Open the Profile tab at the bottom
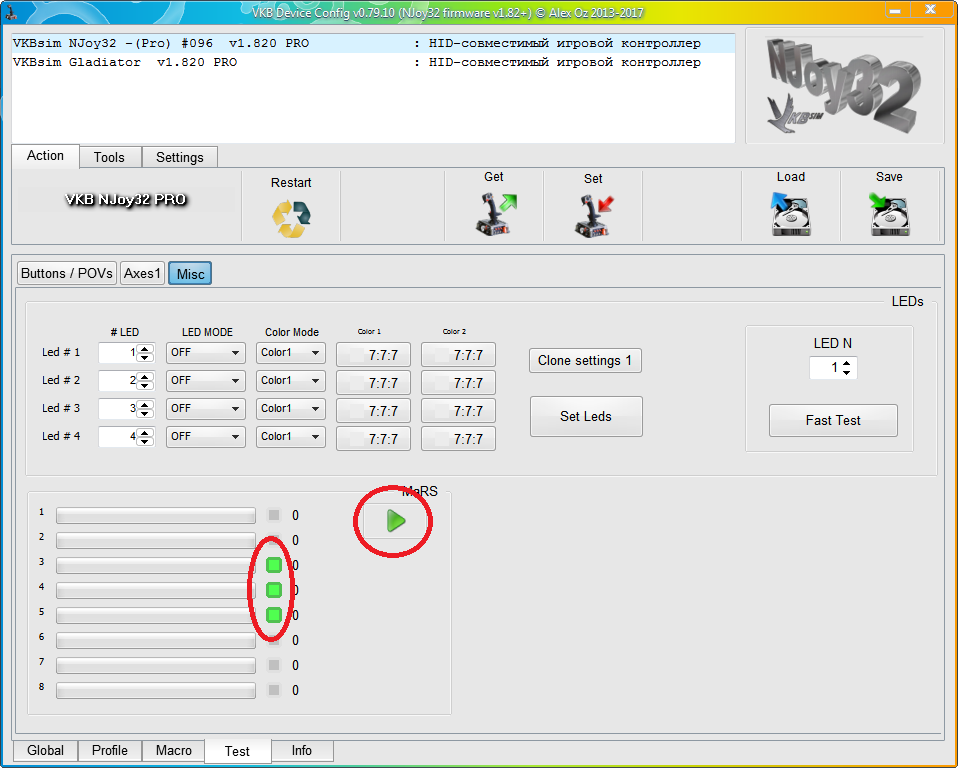The width and height of the screenshot is (958, 771). point(110,751)
